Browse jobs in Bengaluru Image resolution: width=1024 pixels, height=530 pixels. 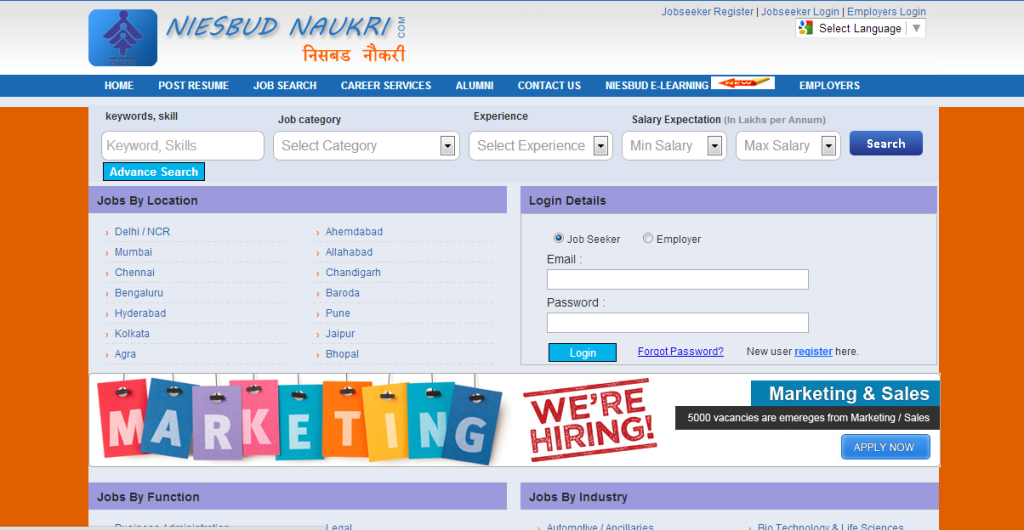pyautogui.click(x=139, y=293)
